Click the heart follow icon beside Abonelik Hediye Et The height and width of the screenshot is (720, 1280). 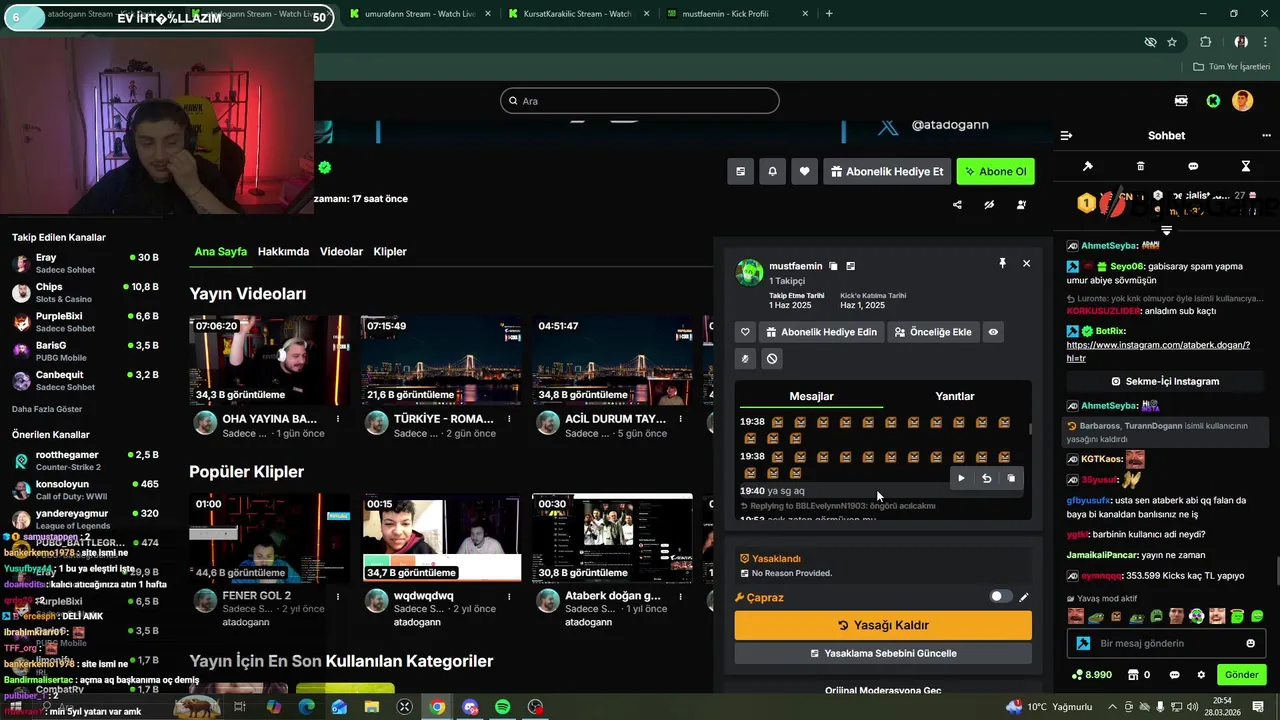pos(804,171)
